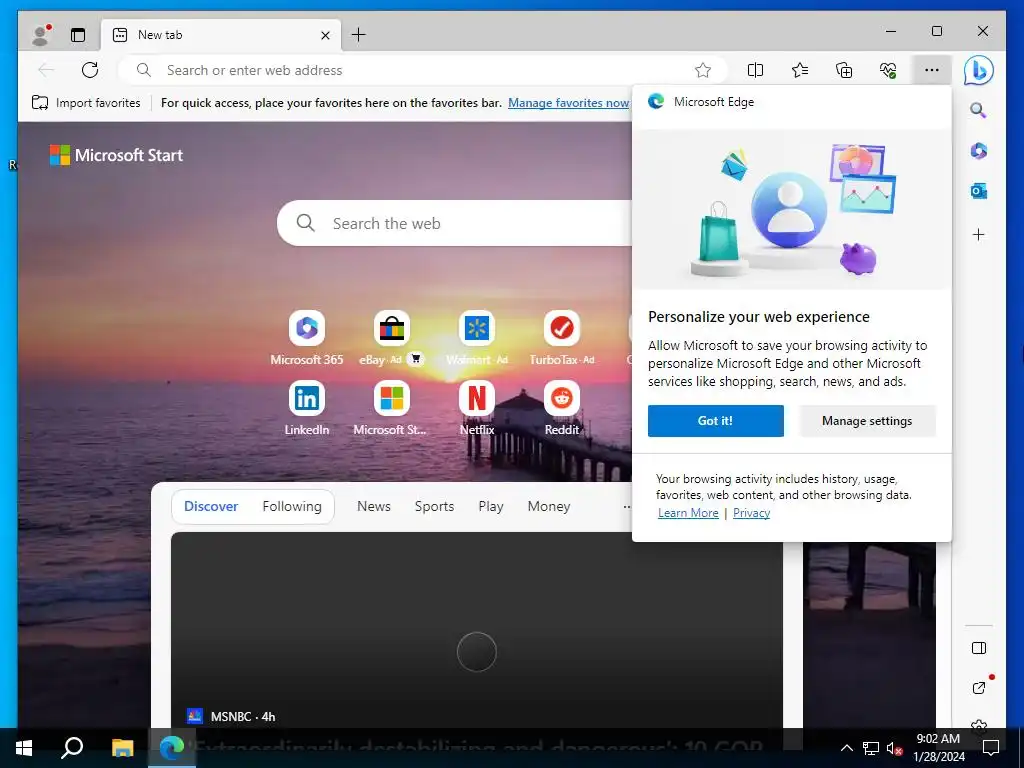Open the Walmart quick link
This screenshot has width=1024, height=768.
click(x=477, y=338)
